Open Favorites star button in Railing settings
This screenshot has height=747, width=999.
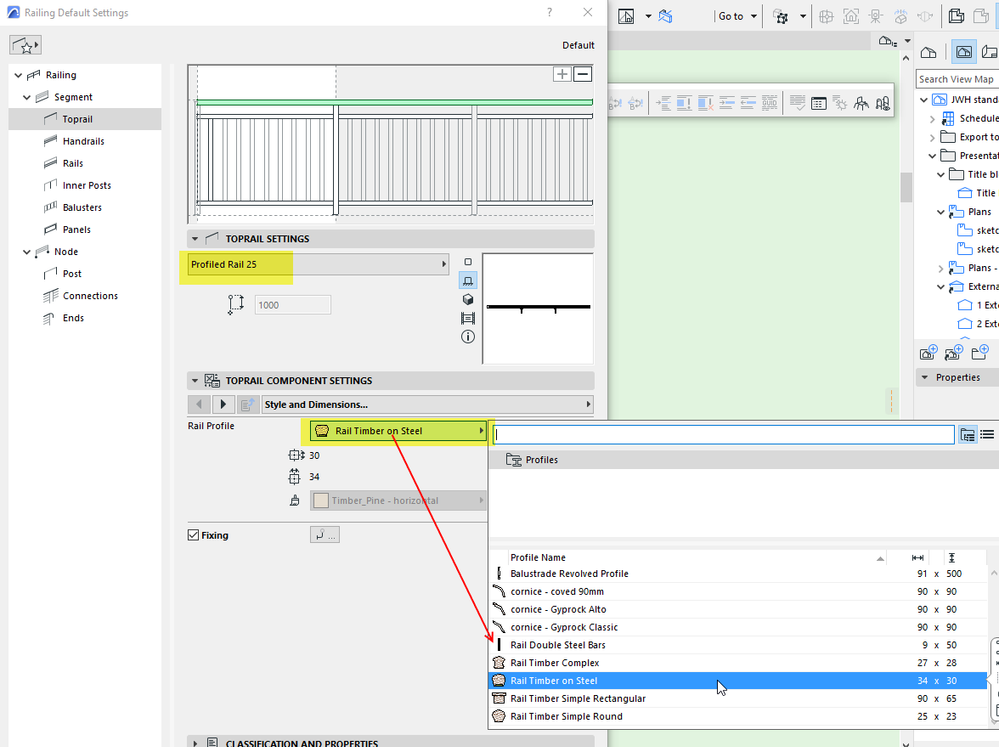click(25, 45)
